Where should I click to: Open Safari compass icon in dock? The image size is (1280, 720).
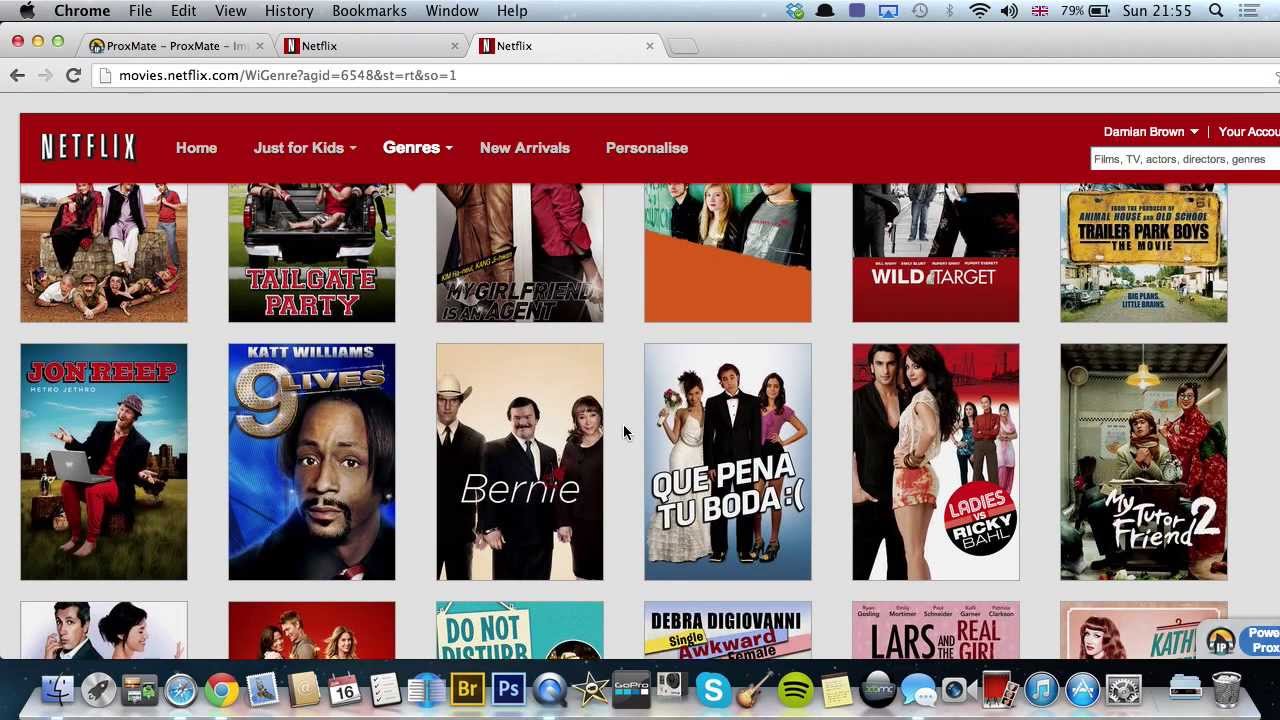[181, 689]
